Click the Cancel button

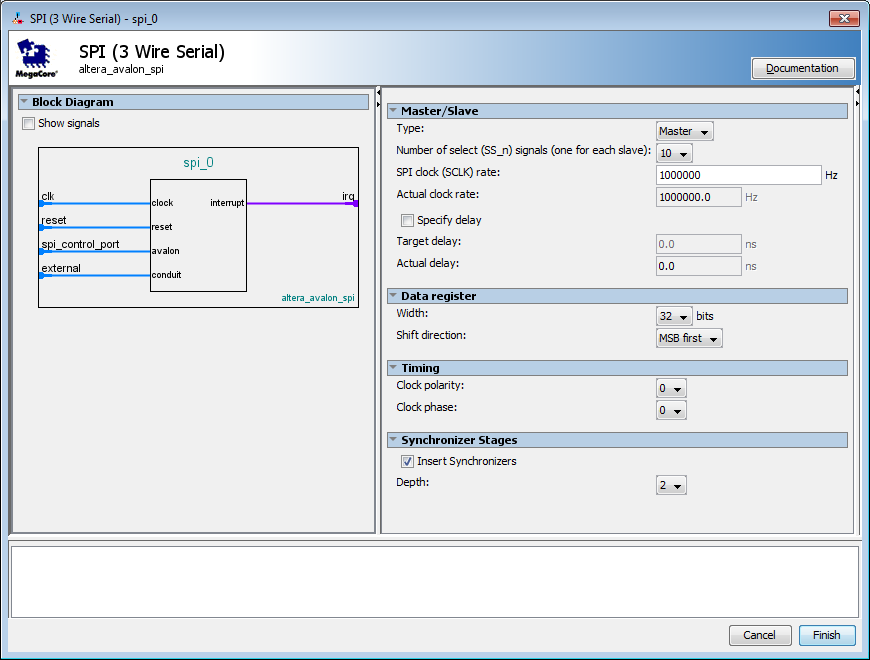759,634
